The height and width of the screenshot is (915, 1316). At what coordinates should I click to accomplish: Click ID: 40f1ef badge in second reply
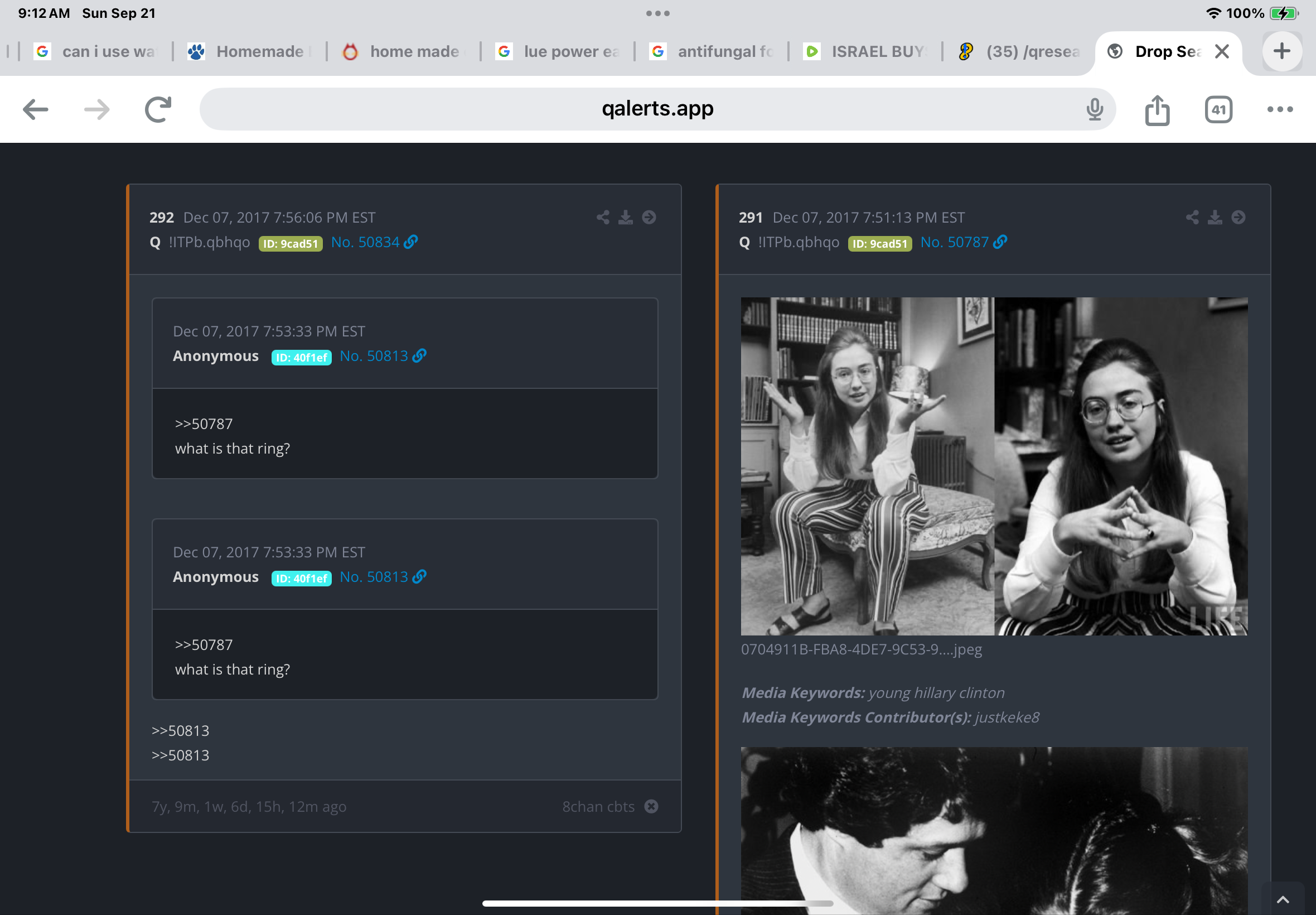[301, 578]
